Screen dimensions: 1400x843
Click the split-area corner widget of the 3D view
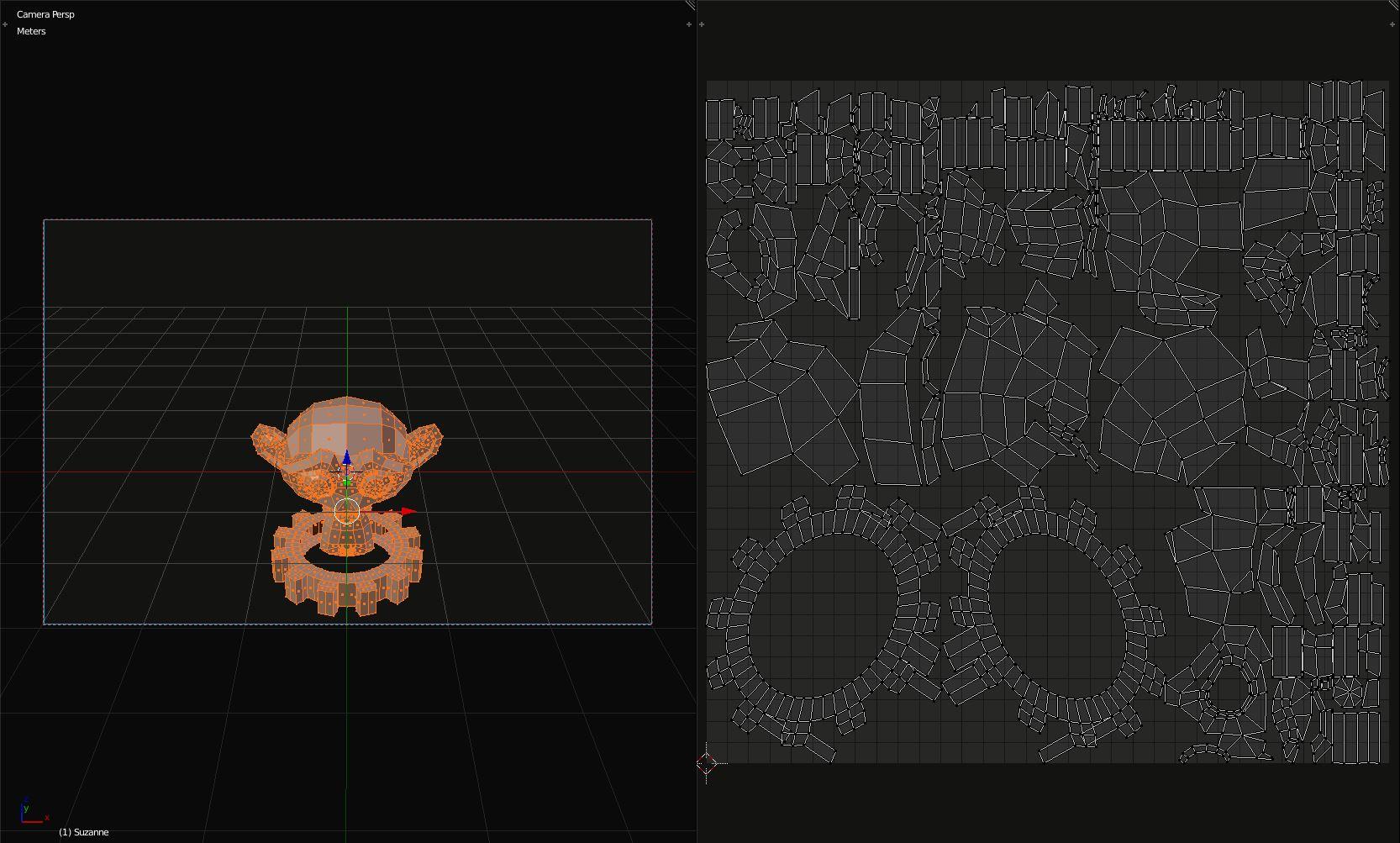(x=691, y=5)
